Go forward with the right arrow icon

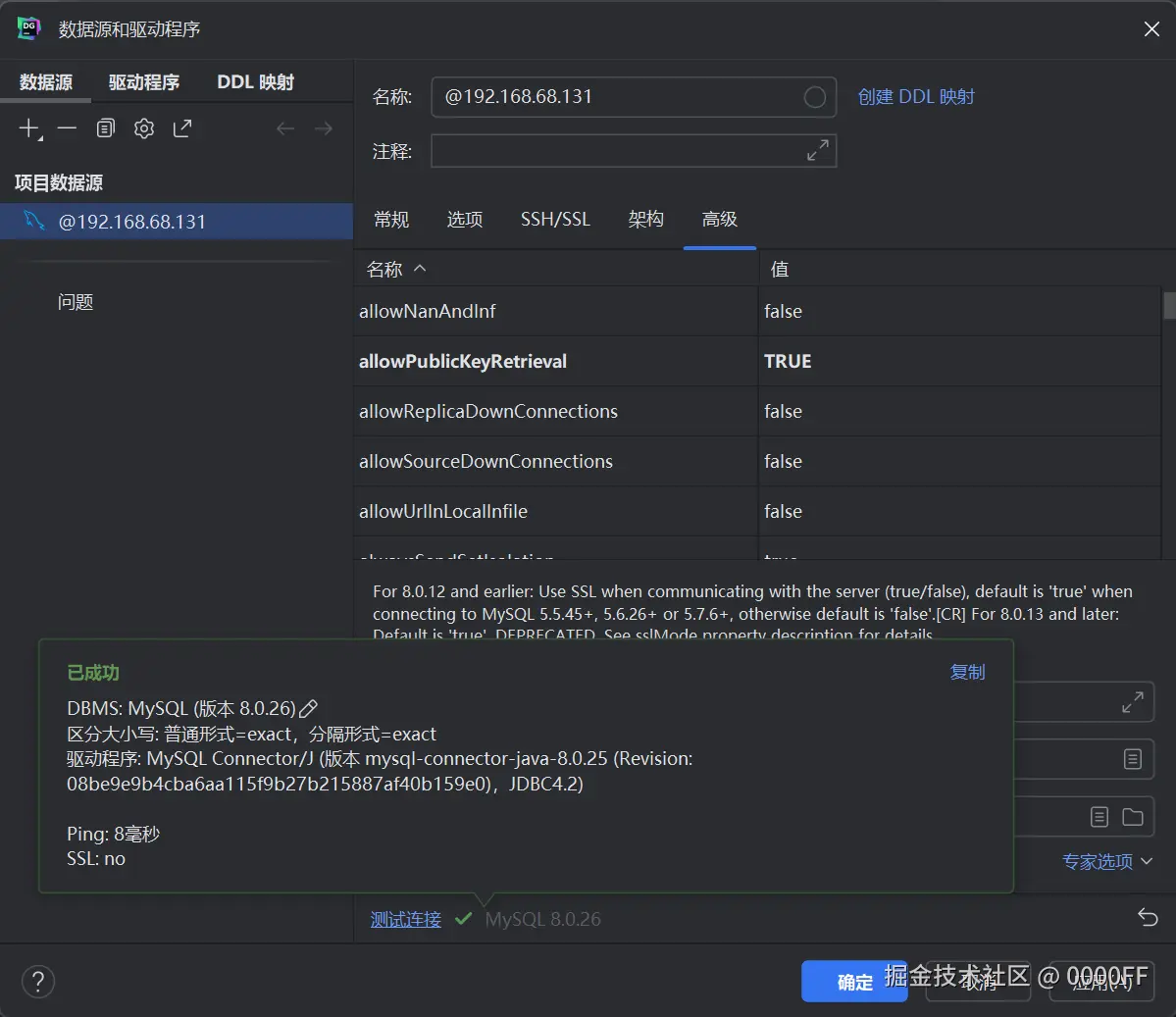324,128
